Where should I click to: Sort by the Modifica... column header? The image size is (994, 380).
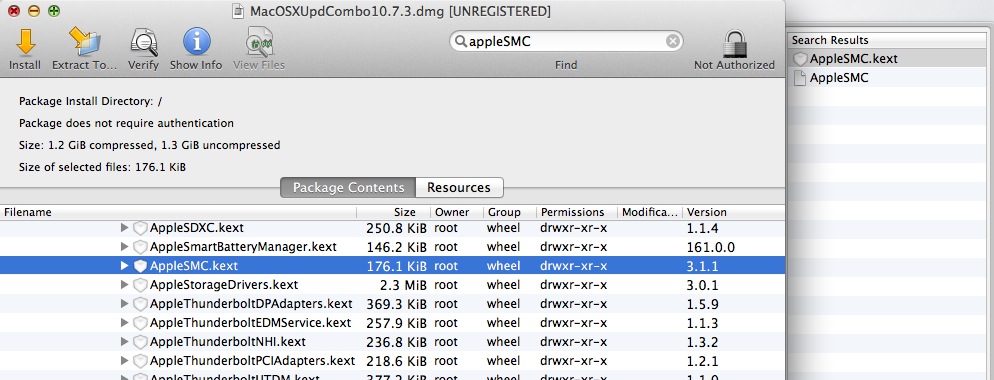[650, 213]
